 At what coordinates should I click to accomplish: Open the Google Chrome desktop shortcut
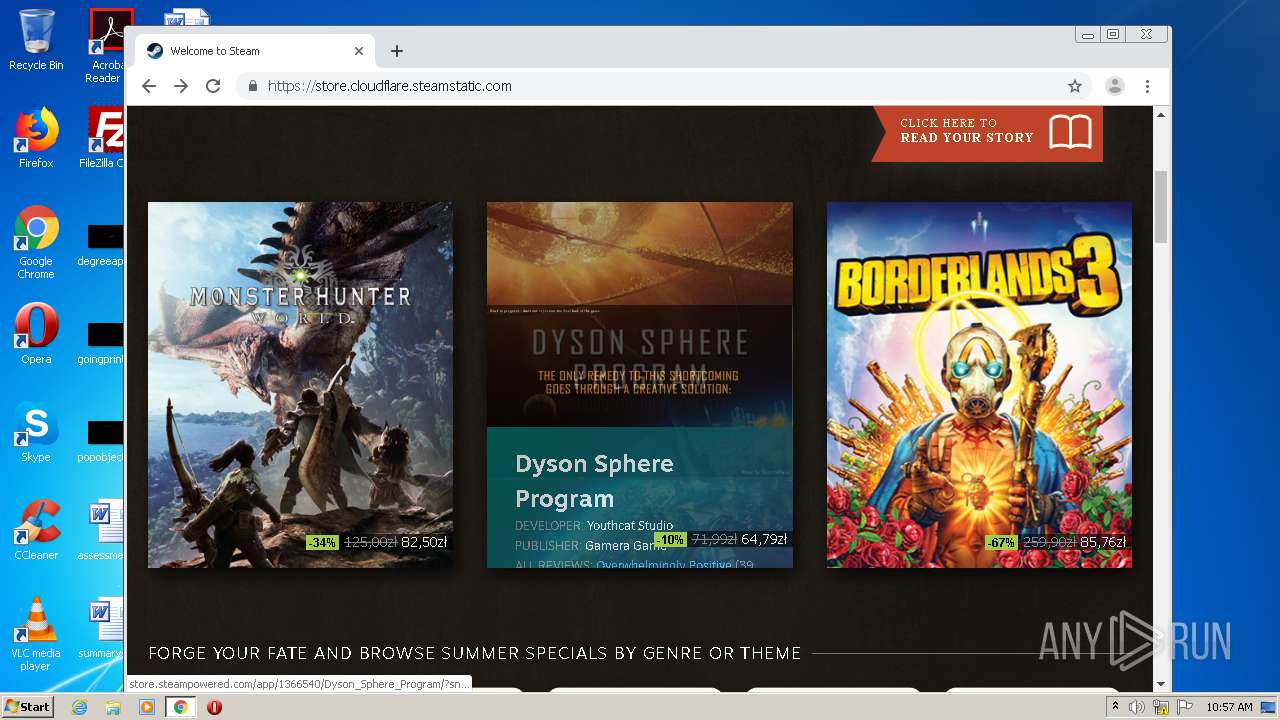click(36, 242)
